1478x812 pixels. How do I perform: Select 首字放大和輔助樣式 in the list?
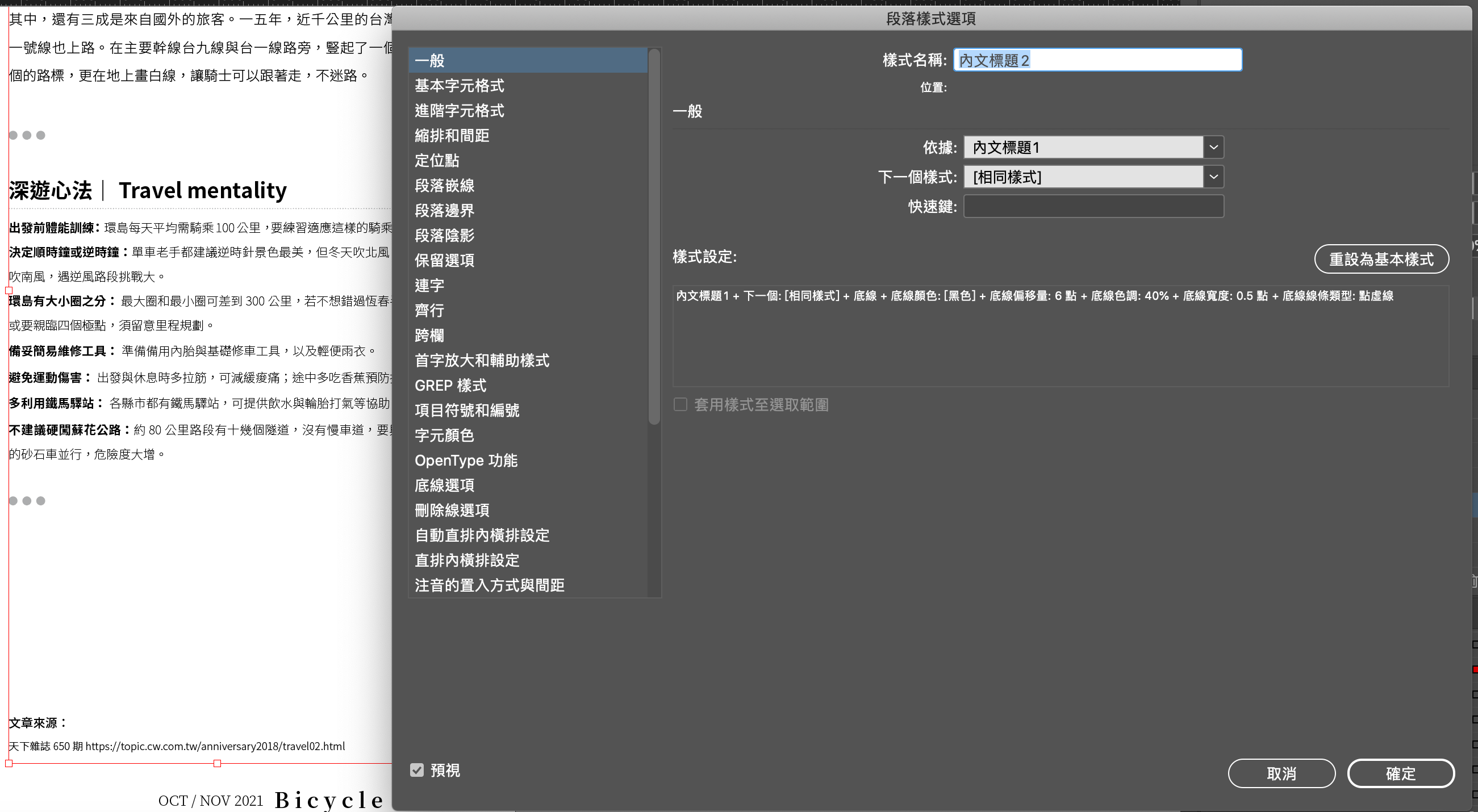(481, 361)
